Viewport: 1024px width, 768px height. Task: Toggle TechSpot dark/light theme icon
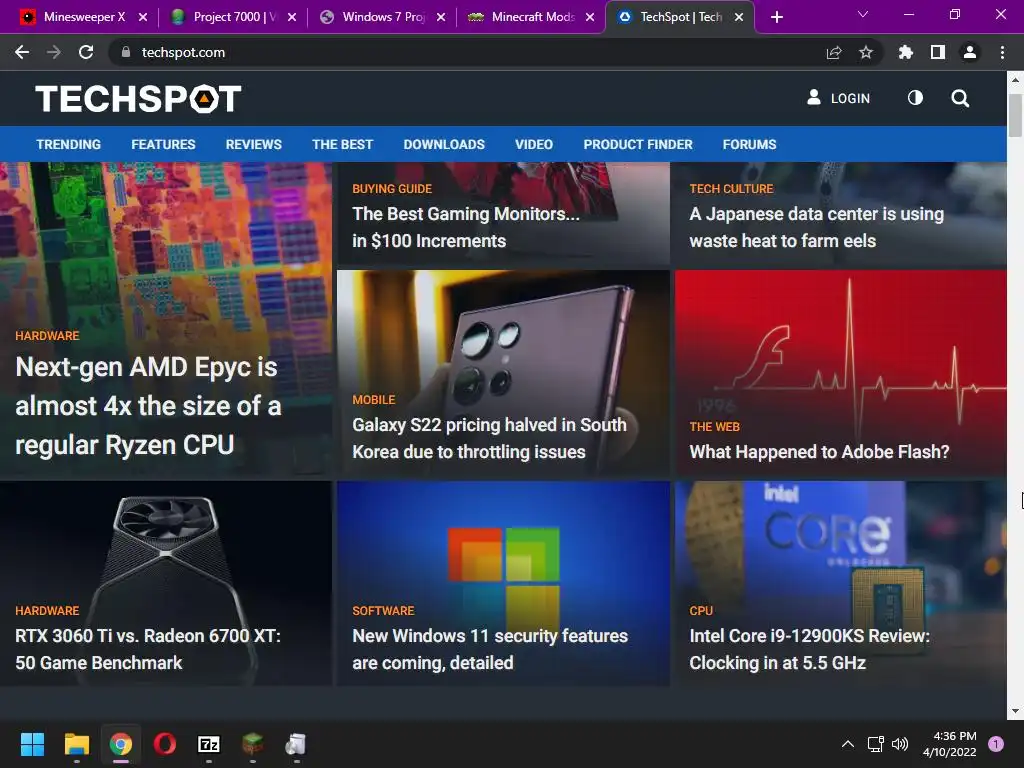pyautogui.click(x=916, y=98)
